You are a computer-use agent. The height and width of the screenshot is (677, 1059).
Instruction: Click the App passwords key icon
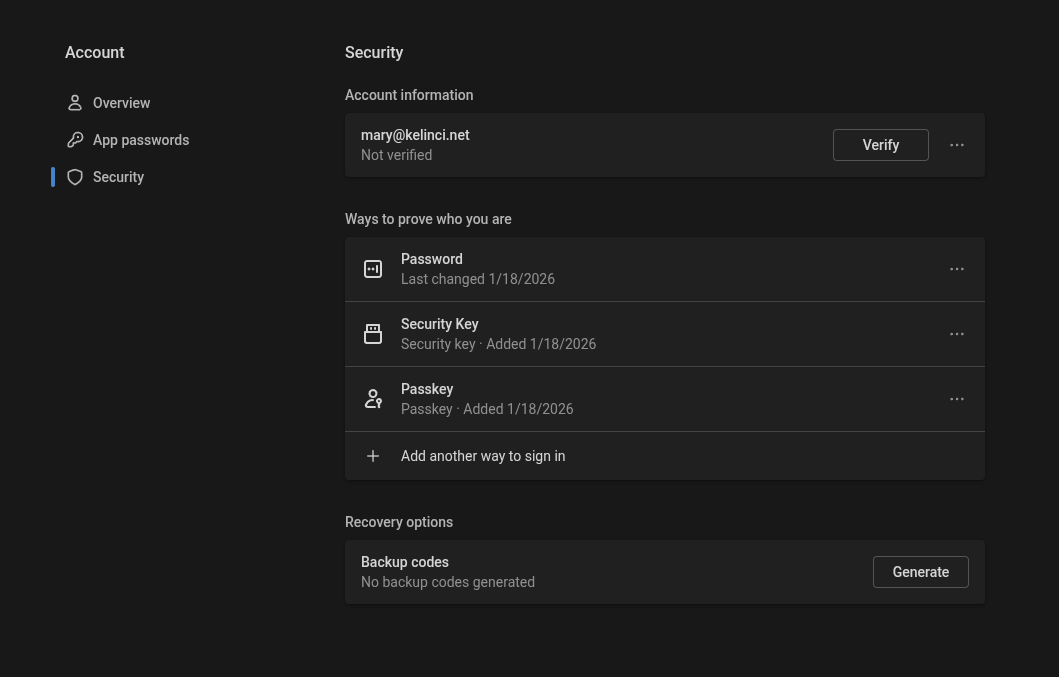[x=75, y=140]
